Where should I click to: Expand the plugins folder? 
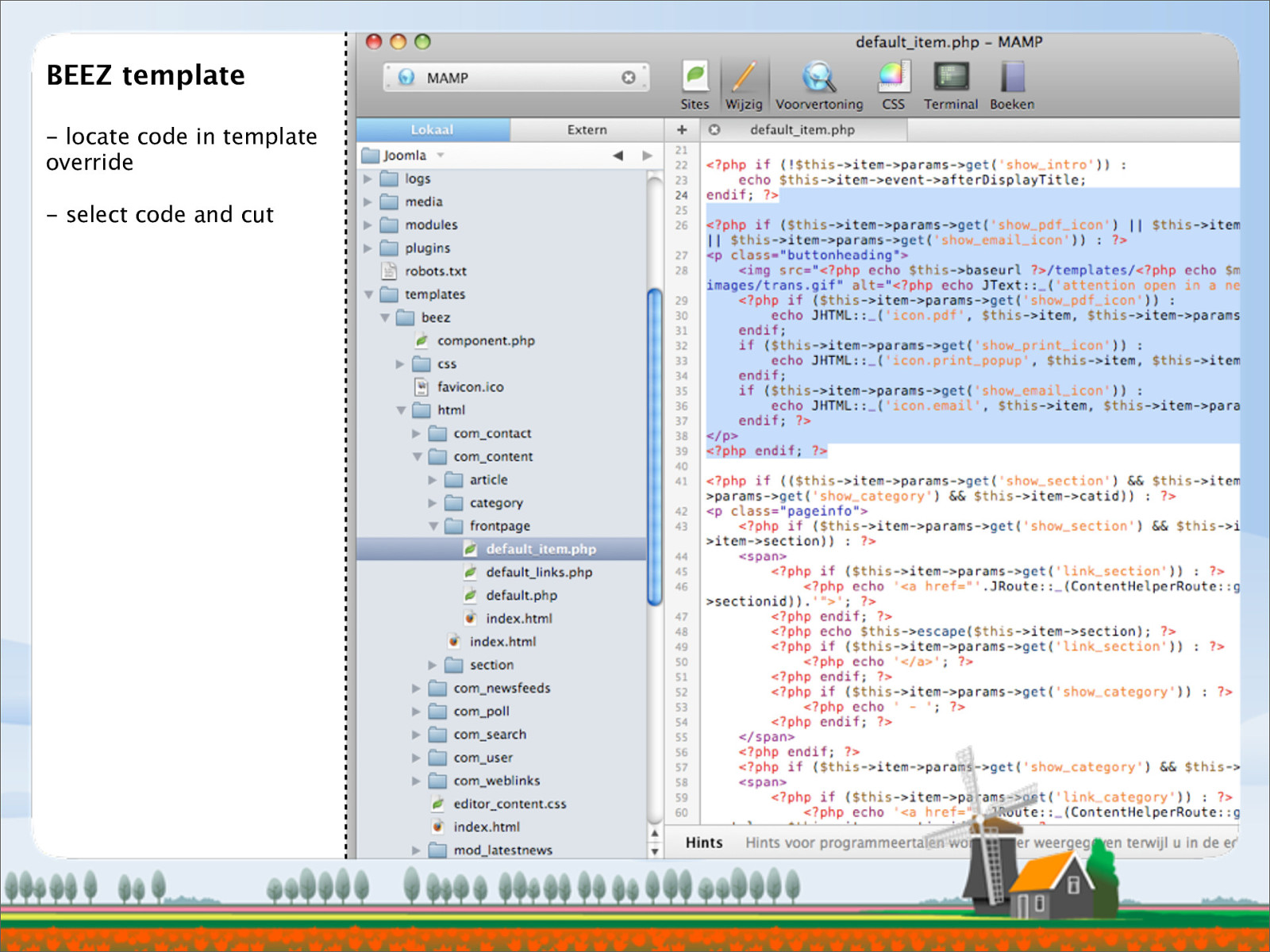click(x=368, y=248)
